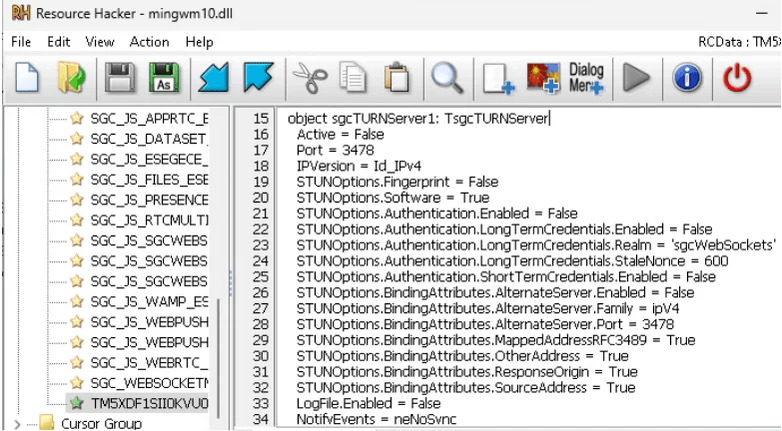Click the STUNOptions.Software = True line
The width and height of the screenshot is (782, 431).
pos(393,198)
